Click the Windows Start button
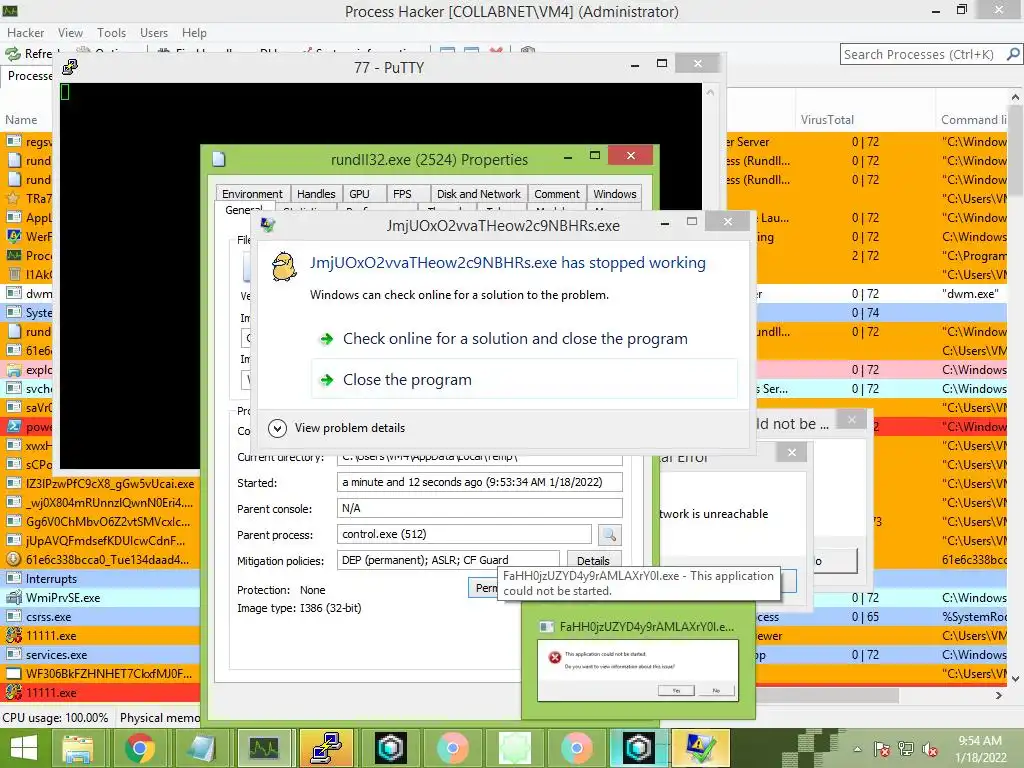The height and width of the screenshot is (768, 1024). [24, 748]
